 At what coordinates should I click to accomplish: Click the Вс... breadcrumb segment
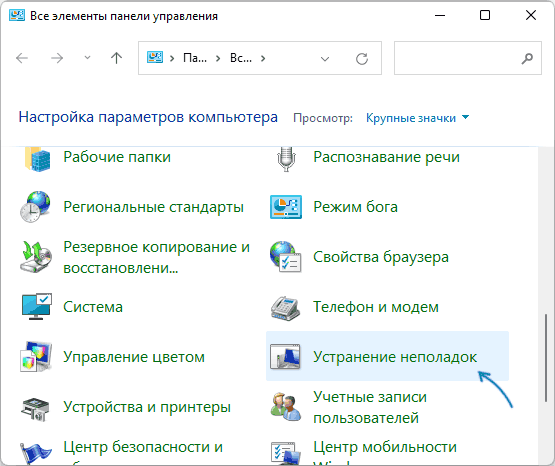click(241, 58)
